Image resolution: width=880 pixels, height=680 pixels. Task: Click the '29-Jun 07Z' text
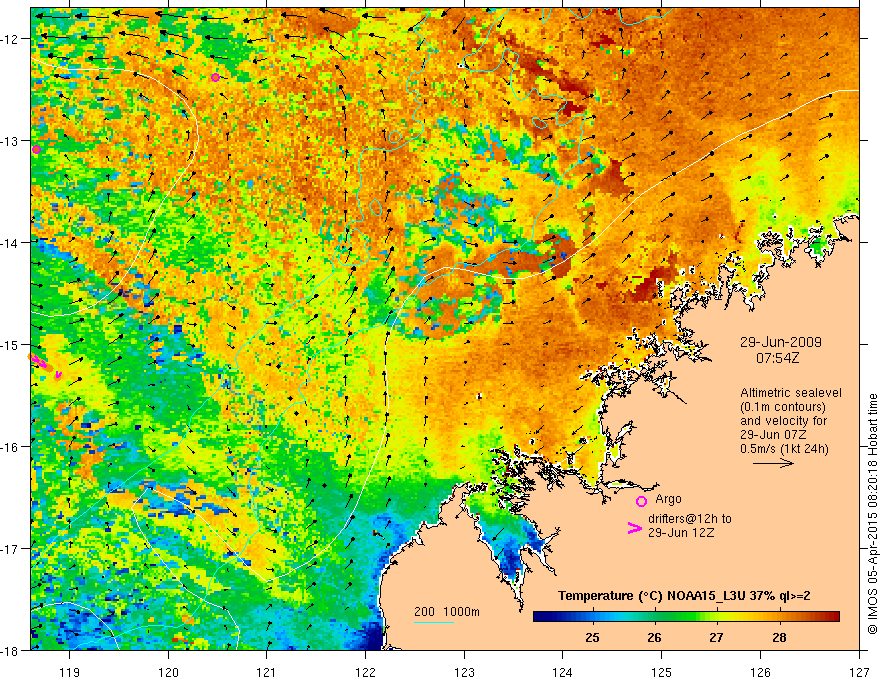pyautogui.click(x=774, y=435)
